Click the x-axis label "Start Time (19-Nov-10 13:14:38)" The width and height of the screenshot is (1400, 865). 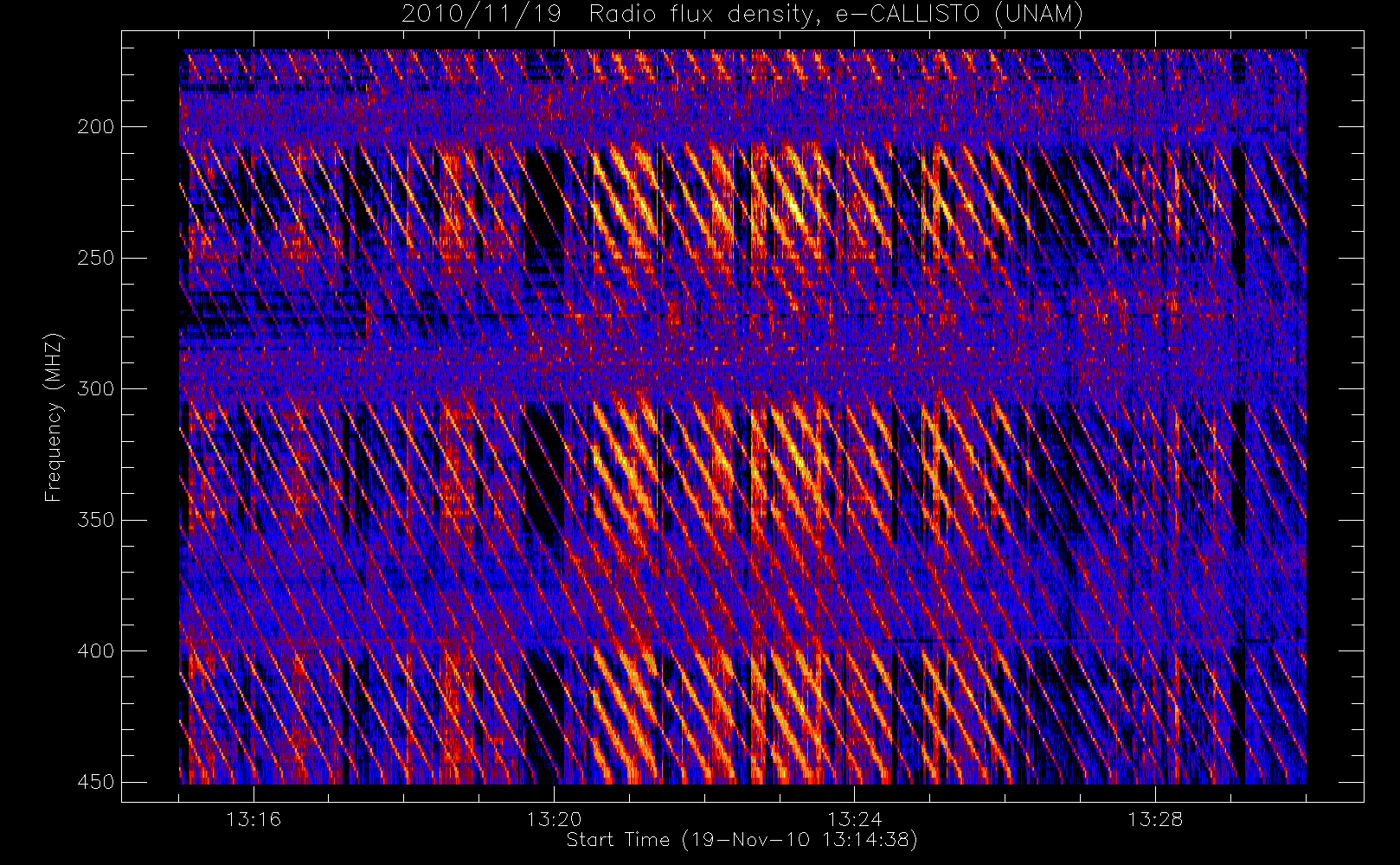(x=742, y=840)
